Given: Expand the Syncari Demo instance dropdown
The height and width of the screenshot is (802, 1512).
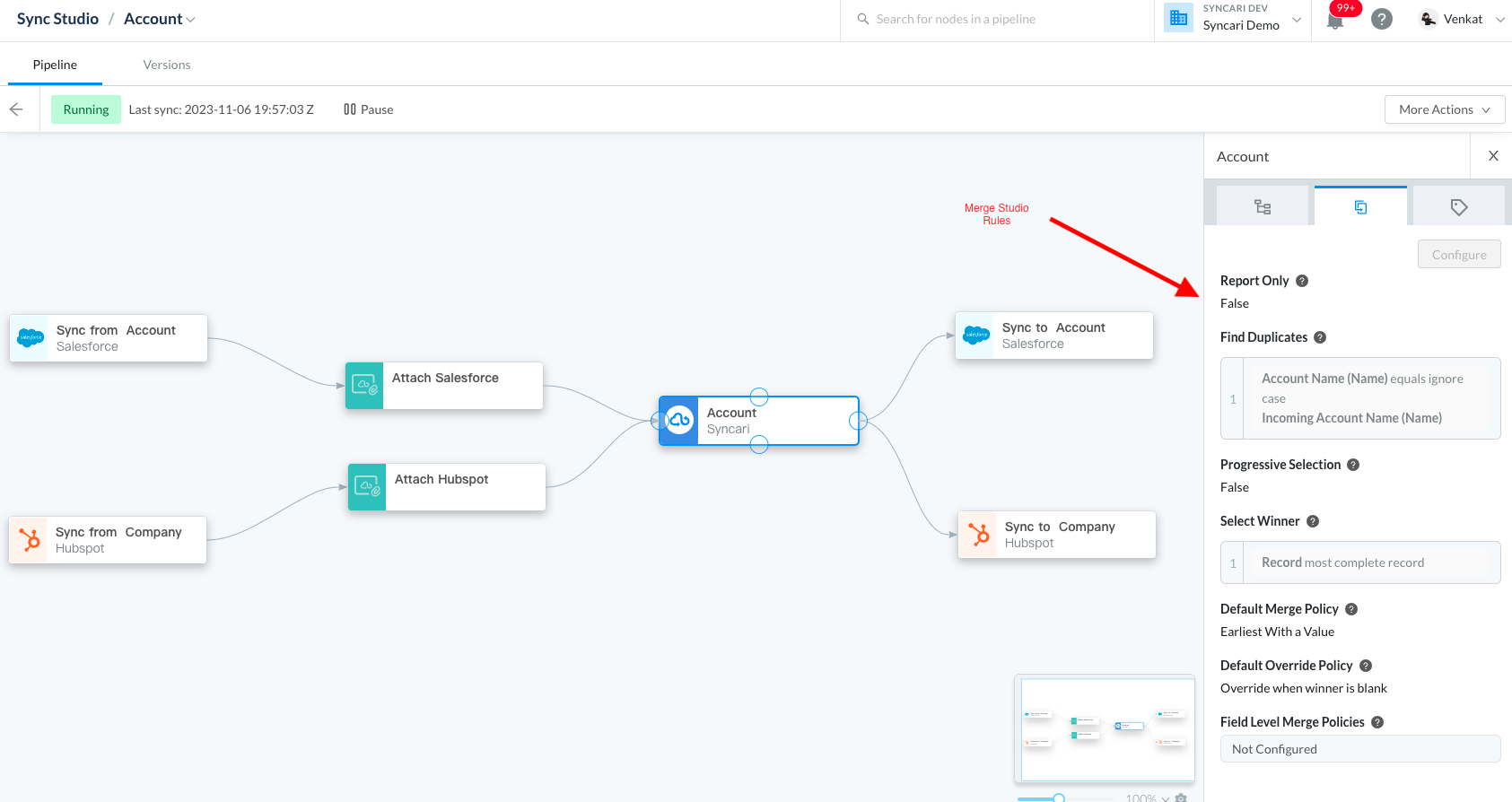Looking at the screenshot, I should 1297,20.
